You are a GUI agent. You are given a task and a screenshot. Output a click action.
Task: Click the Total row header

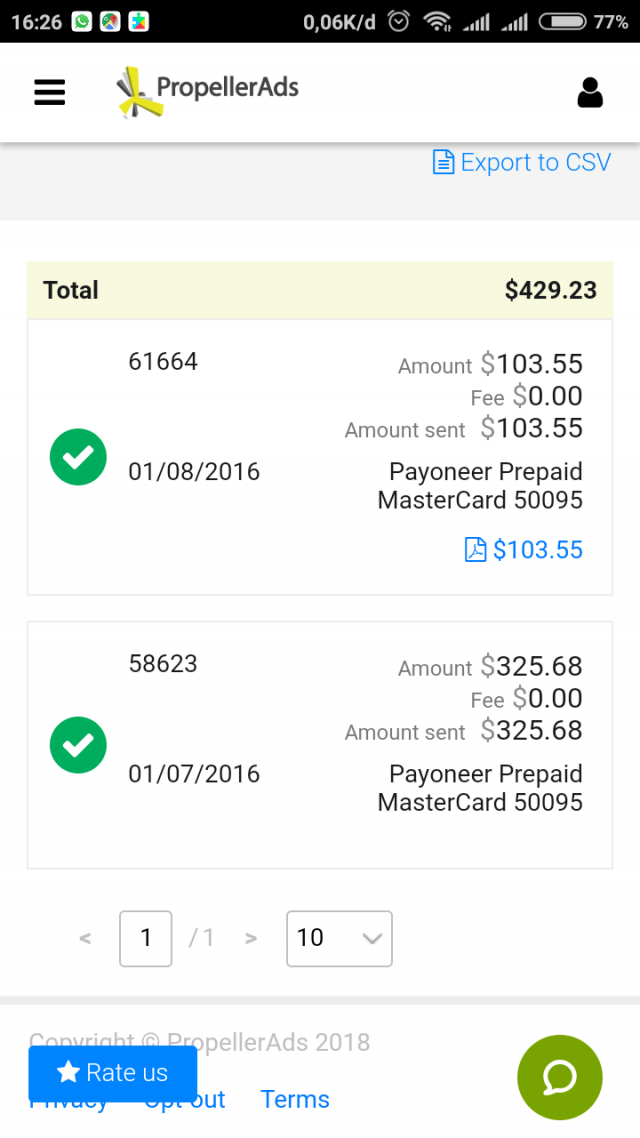(71, 291)
